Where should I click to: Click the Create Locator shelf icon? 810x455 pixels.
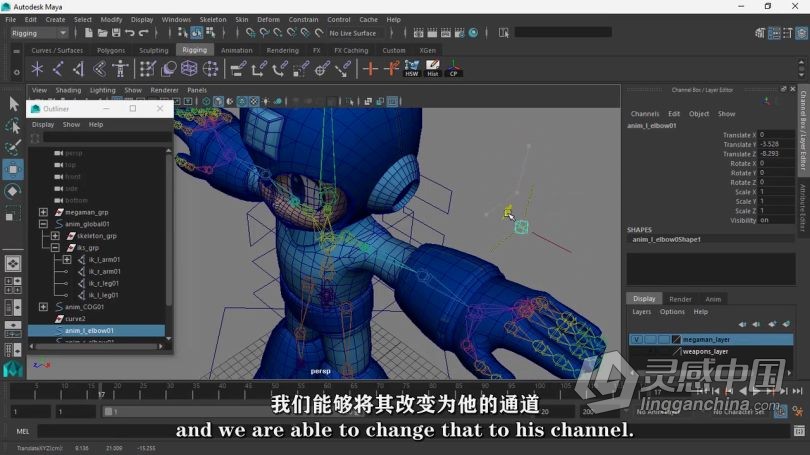pyautogui.click(x=37, y=69)
